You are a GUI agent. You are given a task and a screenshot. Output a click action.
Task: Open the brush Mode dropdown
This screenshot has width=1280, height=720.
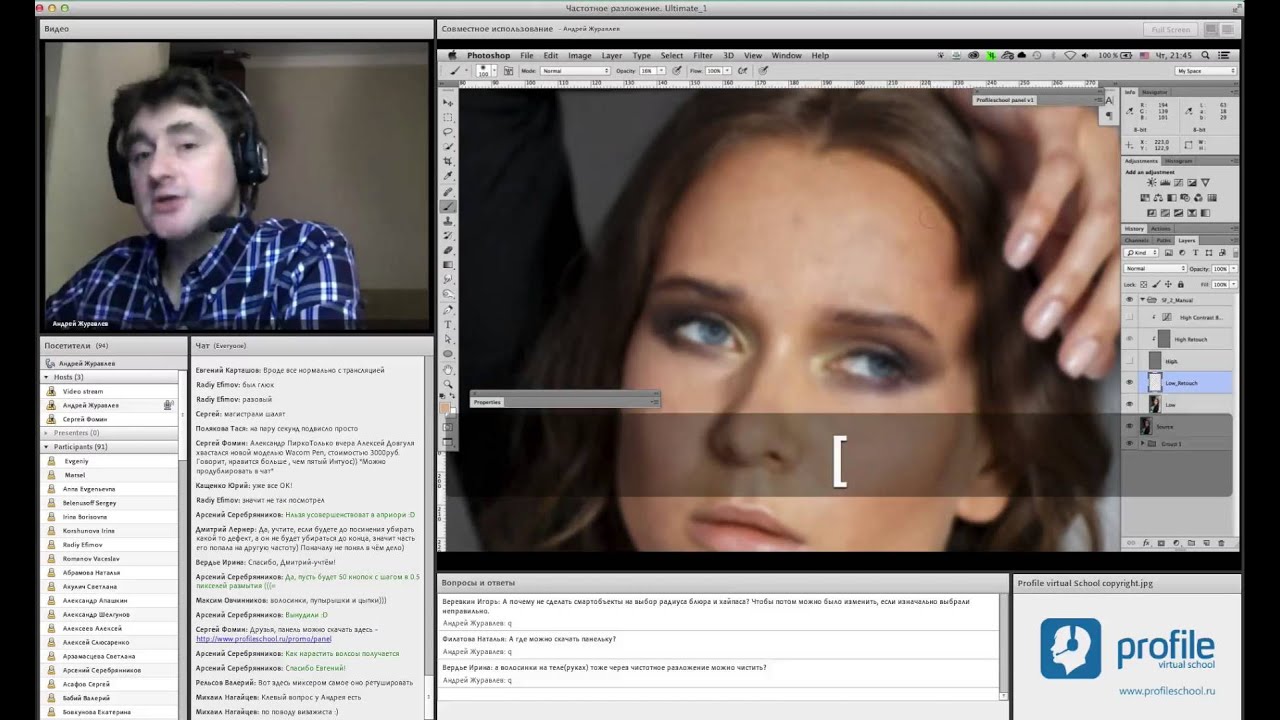tap(575, 71)
